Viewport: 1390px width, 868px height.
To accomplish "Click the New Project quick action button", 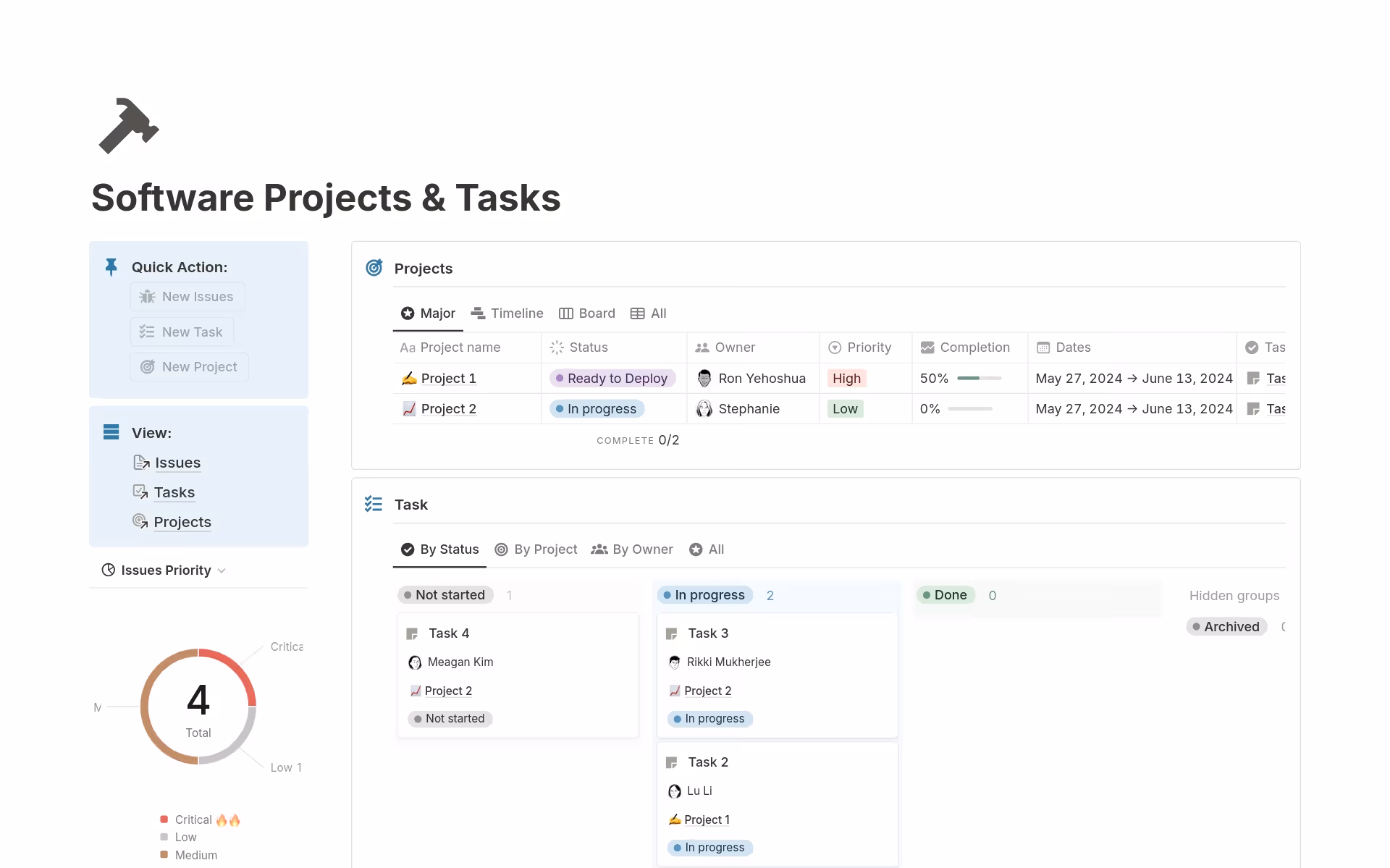I will 189,366.
